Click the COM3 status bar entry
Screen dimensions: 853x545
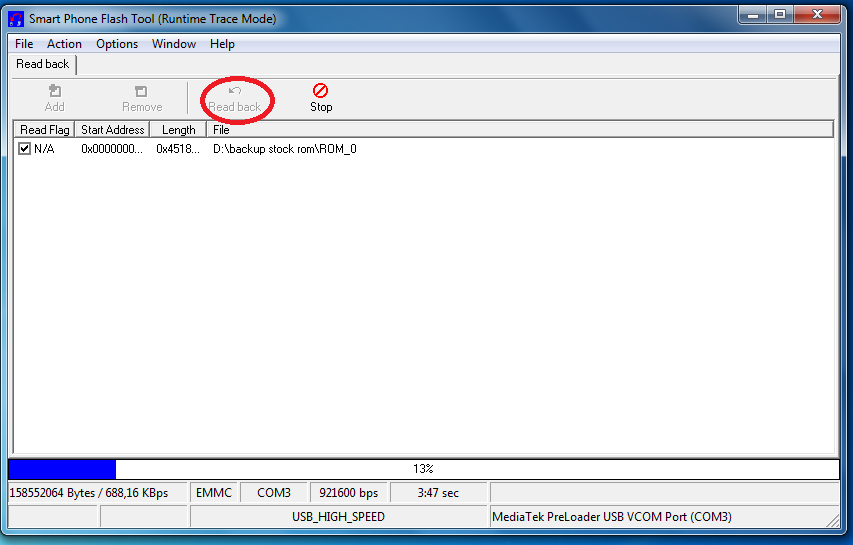pyautogui.click(x=274, y=493)
